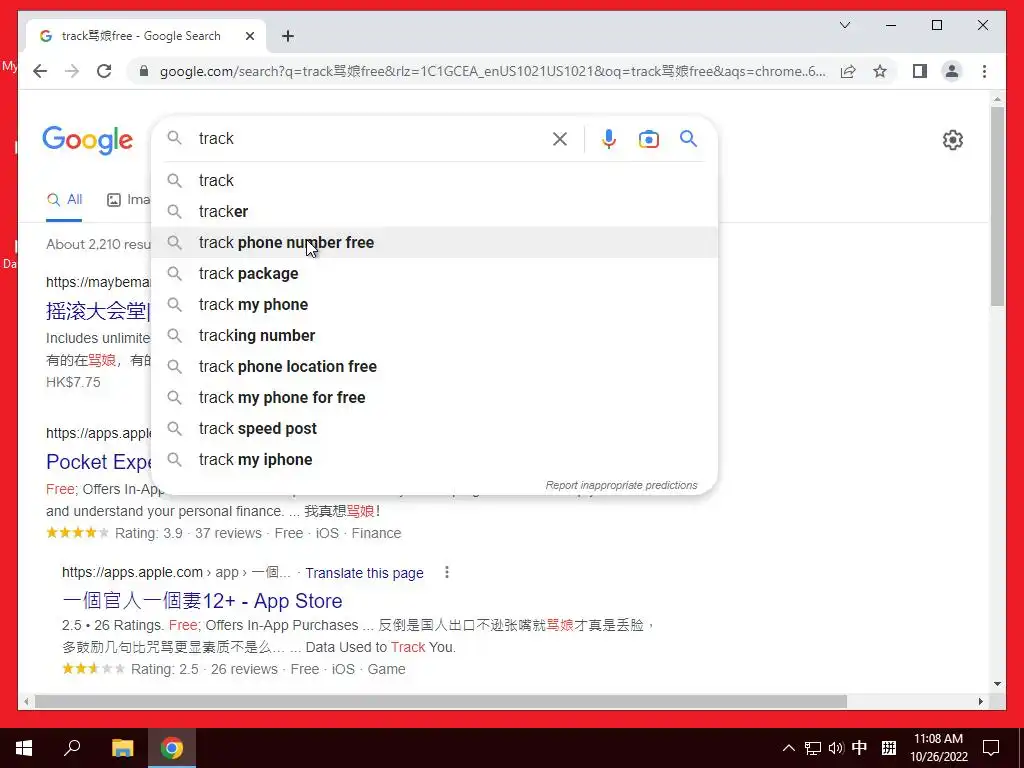Click the address bar URL

coord(492,71)
